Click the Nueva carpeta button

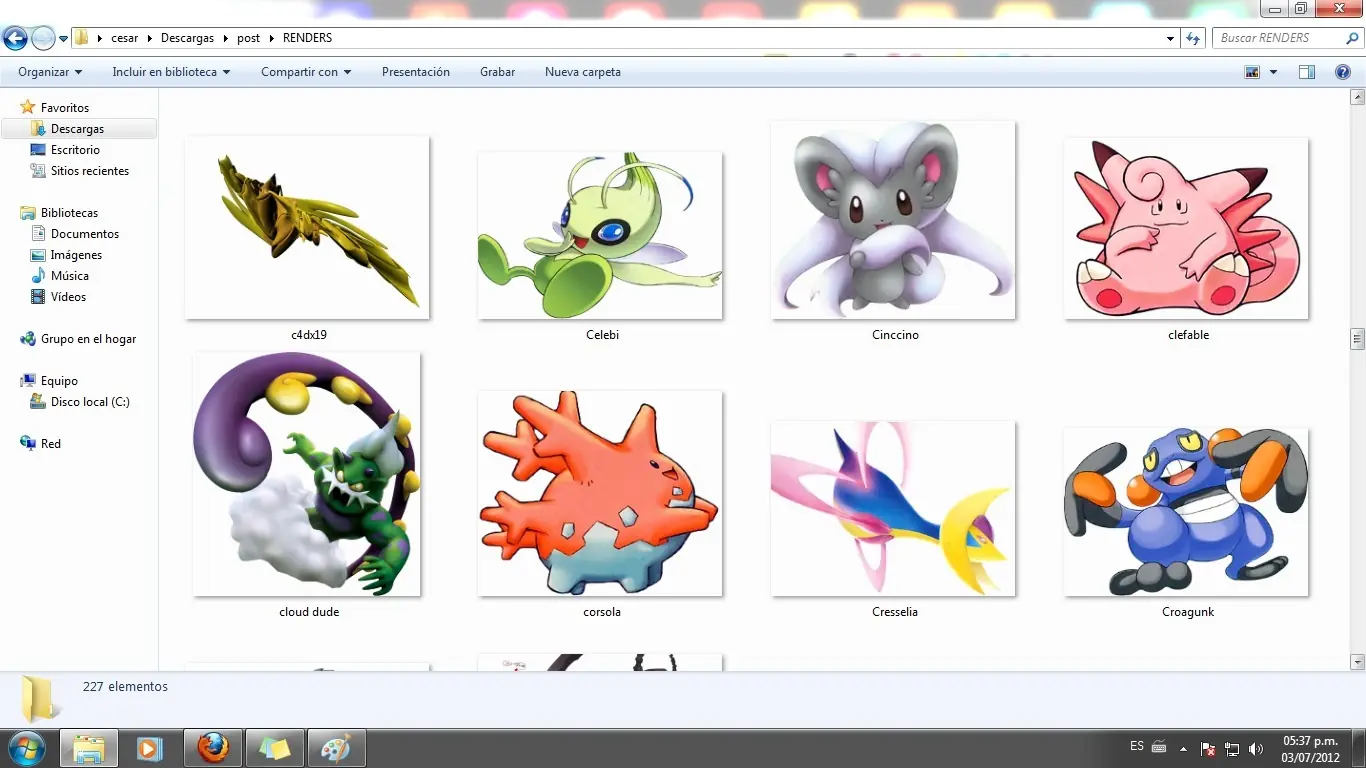(583, 72)
